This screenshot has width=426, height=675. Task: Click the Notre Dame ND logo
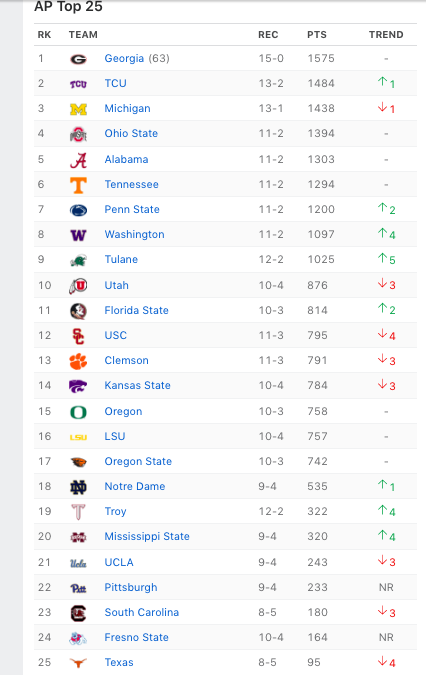pyautogui.click(x=78, y=487)
